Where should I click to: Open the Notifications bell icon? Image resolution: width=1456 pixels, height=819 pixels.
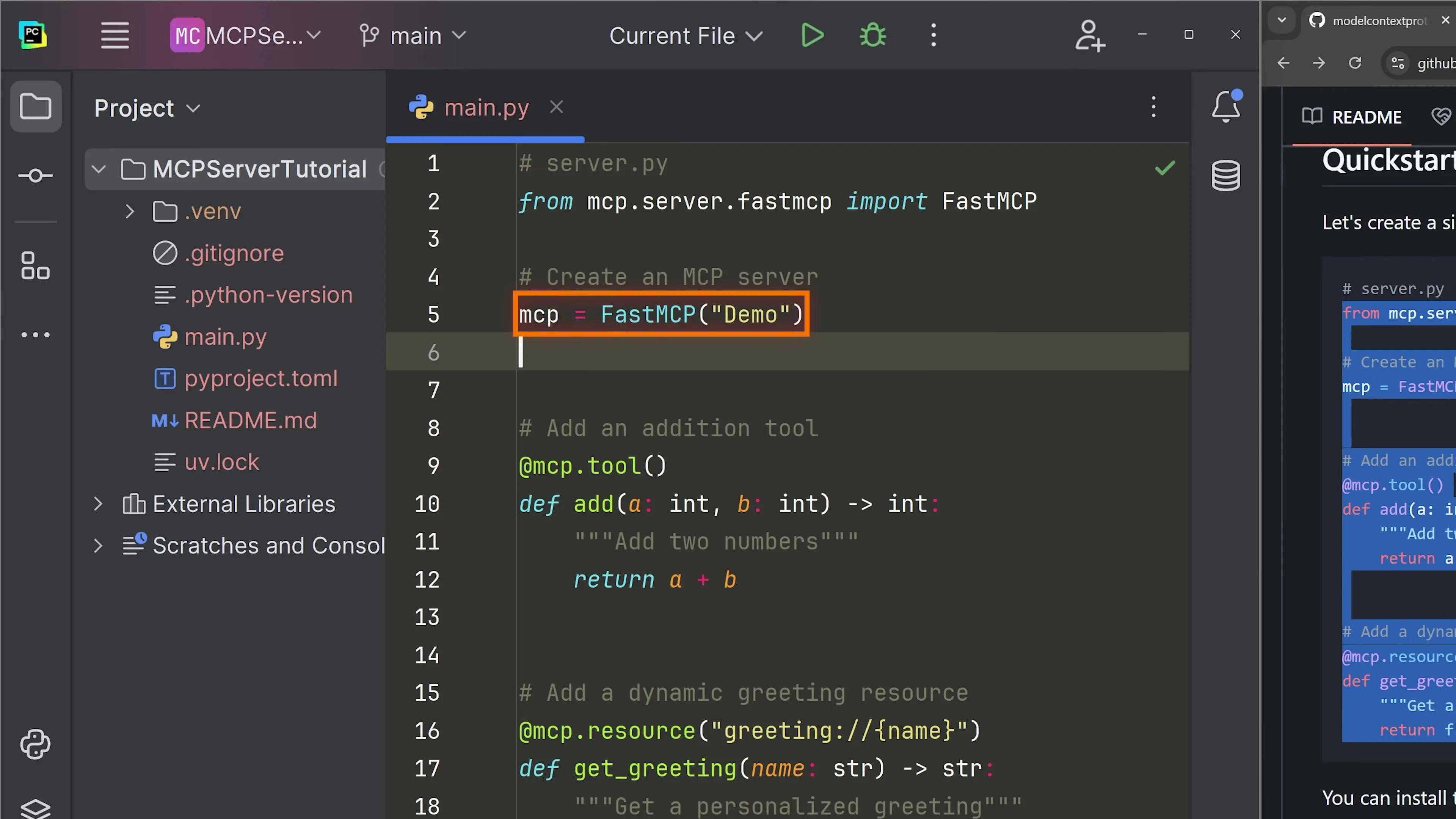click(1226, 106)
